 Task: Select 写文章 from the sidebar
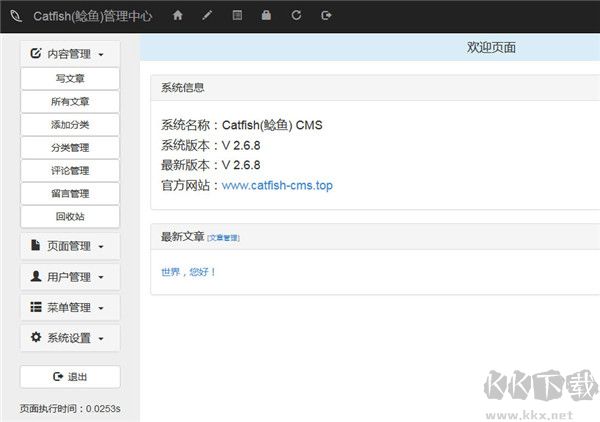pos(70,78)
